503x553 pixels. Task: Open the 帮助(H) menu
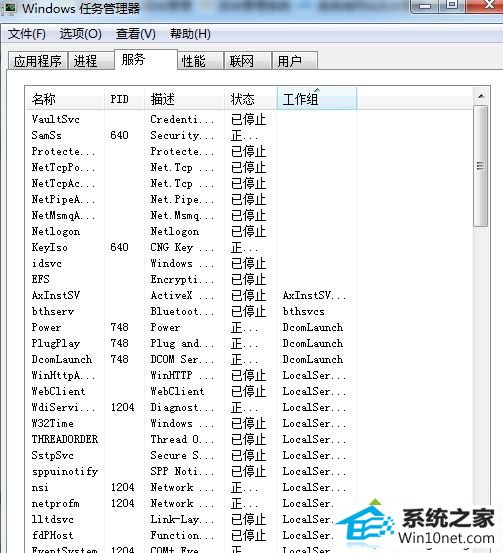(x=190, y=34)
